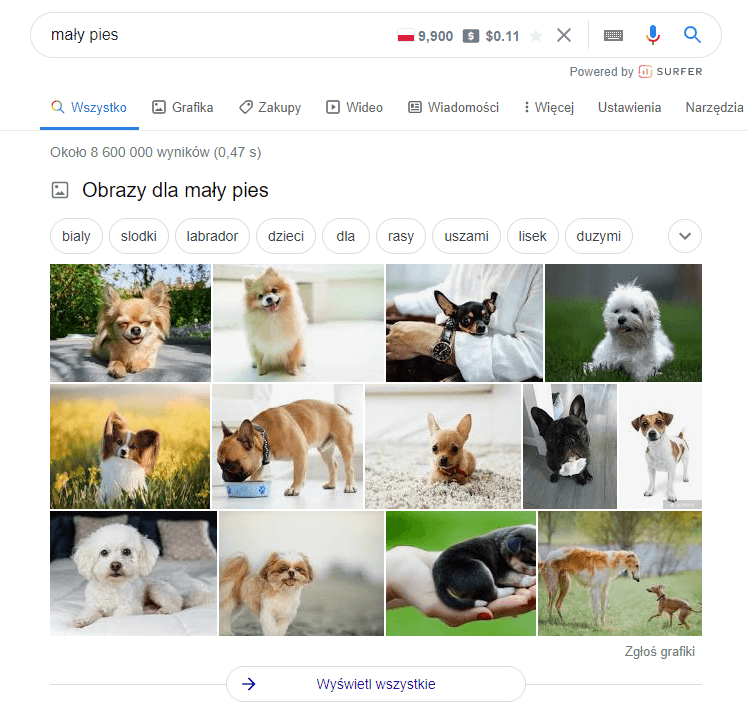
Task: Open the Wiadomości tab
Action: (x=453, y=108)
